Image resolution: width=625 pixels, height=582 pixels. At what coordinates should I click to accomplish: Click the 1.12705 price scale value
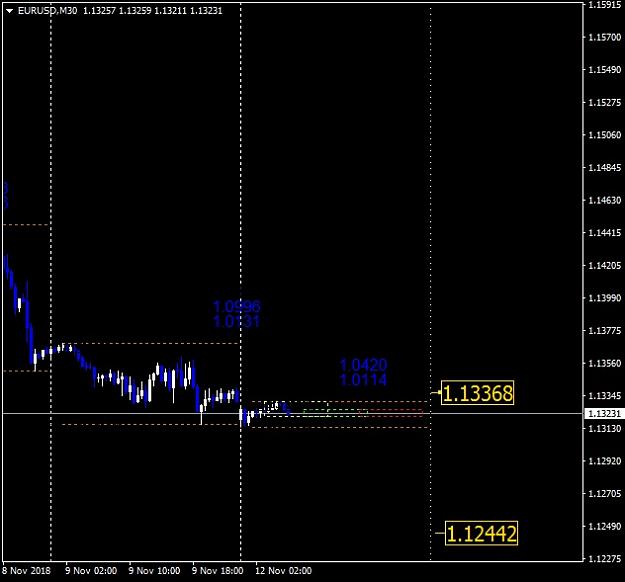[x=605, y=494]
